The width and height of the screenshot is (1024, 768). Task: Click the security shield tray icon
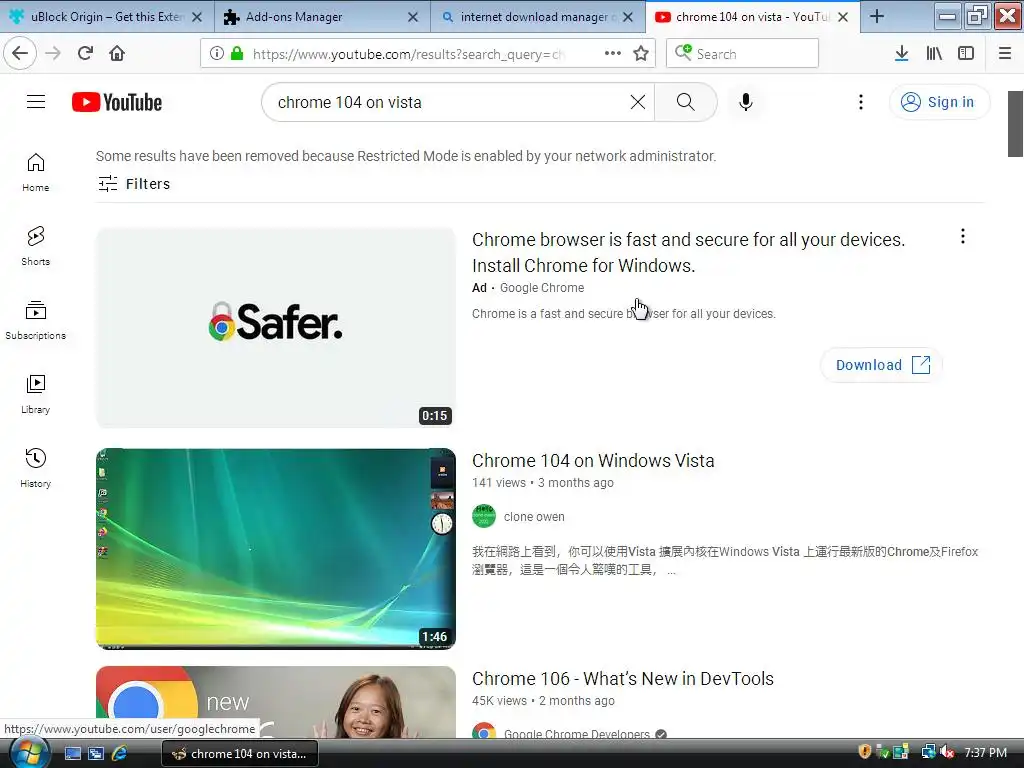click(865, 752)
